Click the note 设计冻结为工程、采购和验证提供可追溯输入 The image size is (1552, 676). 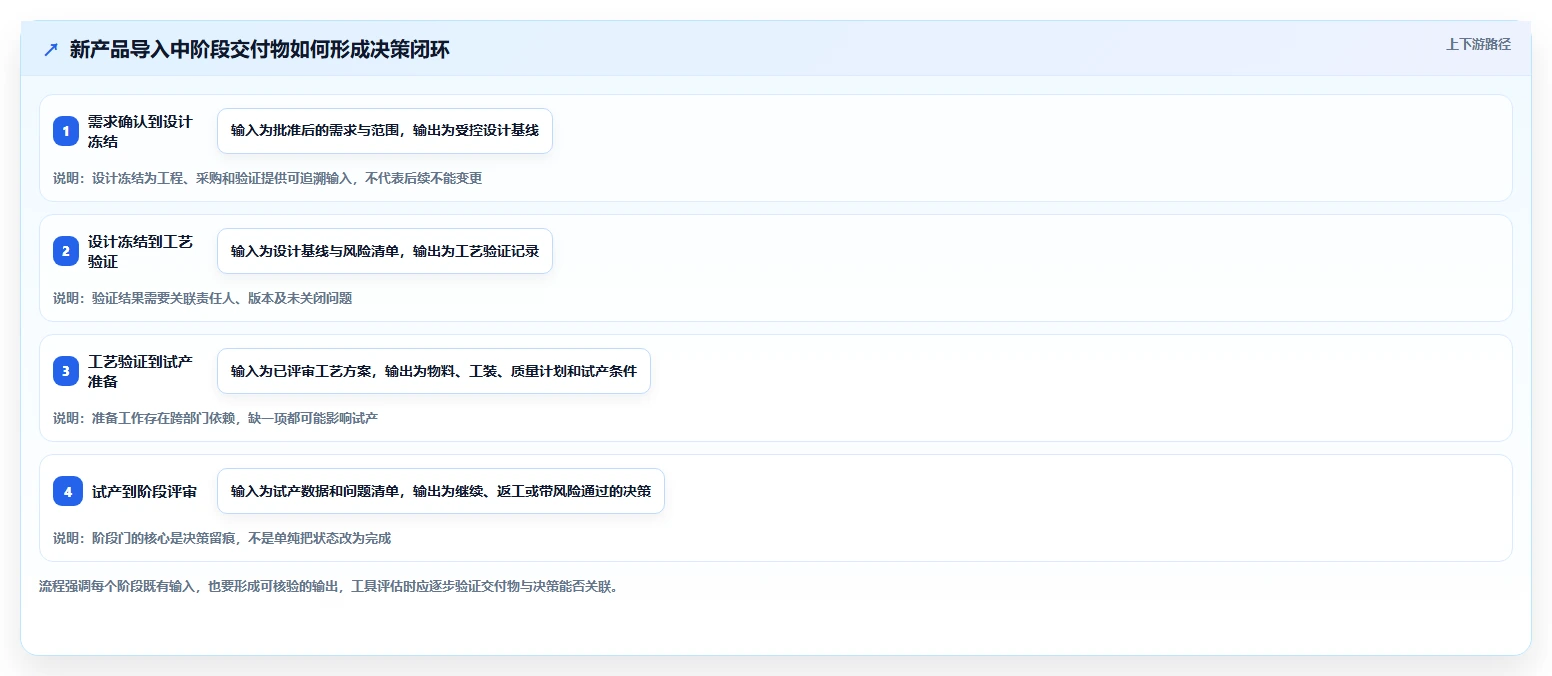(x=268, y=178)
